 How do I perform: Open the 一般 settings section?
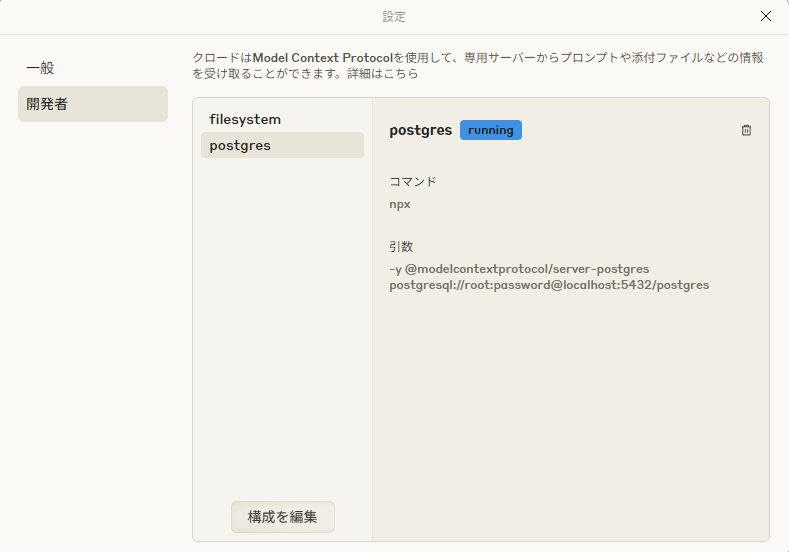40,68
